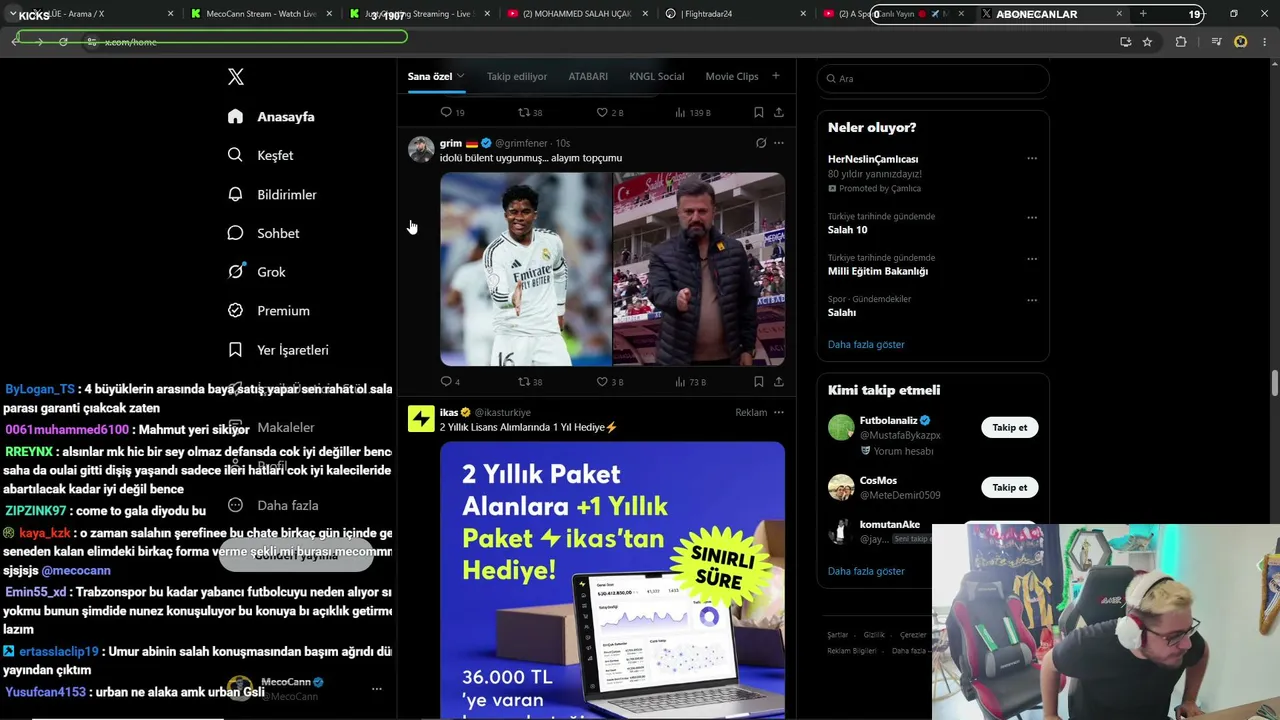This screenshot has width=1280, height=720.
Task: Open options for Salah 10 trend
Action: [x=1032, y=217]
